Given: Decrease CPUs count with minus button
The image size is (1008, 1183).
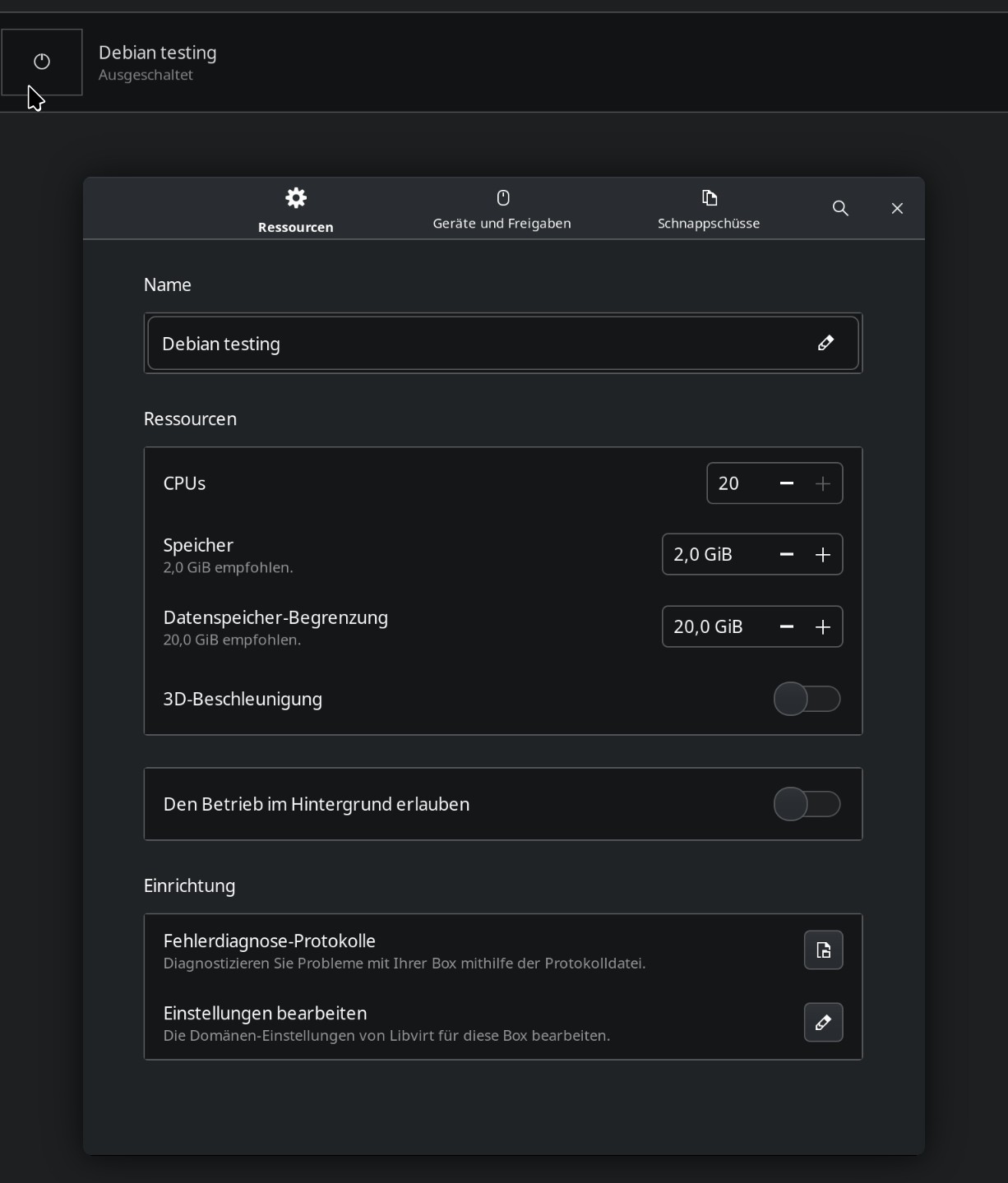Looking at the screenshot, I should point(787,483).
